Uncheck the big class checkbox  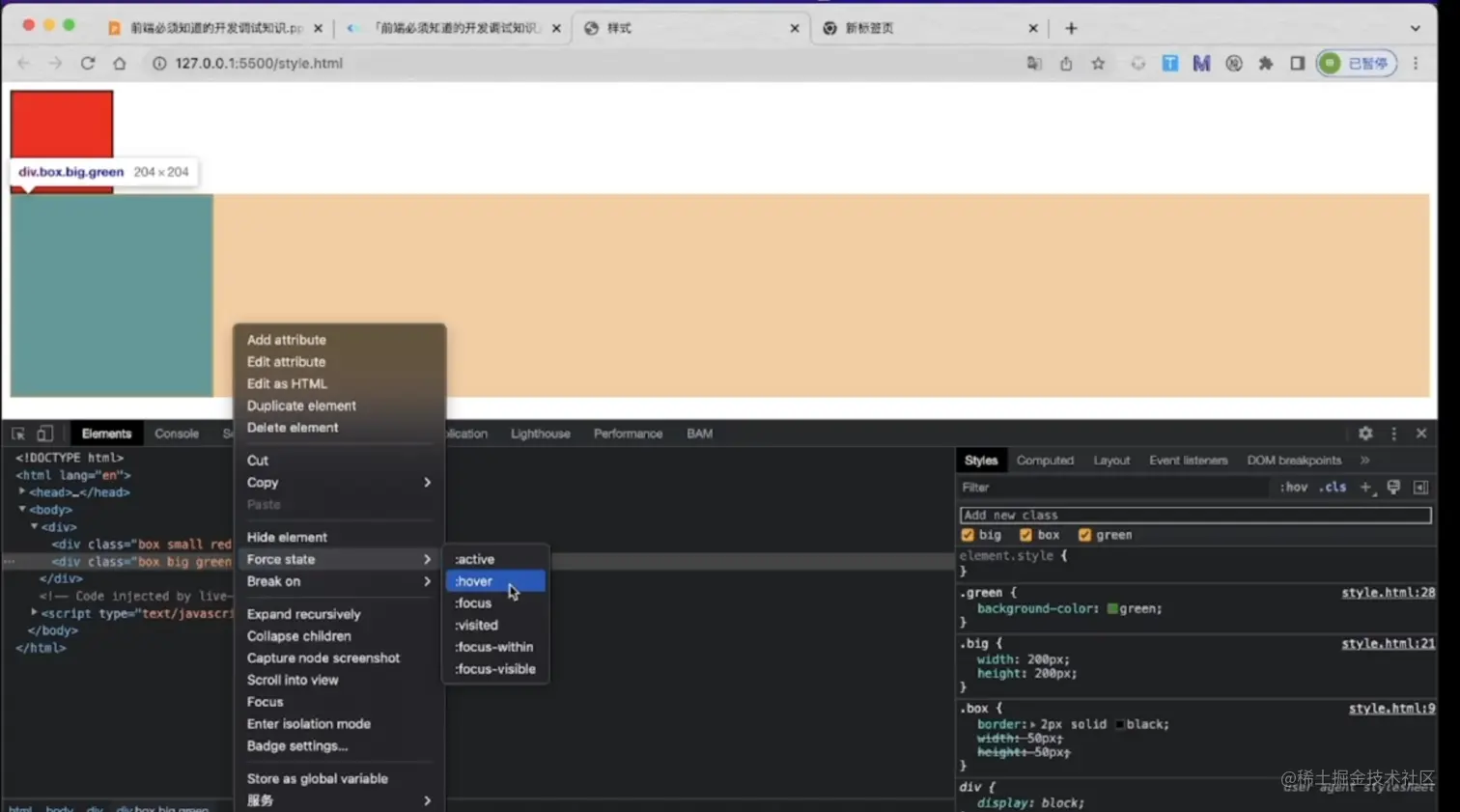point(968,535)
